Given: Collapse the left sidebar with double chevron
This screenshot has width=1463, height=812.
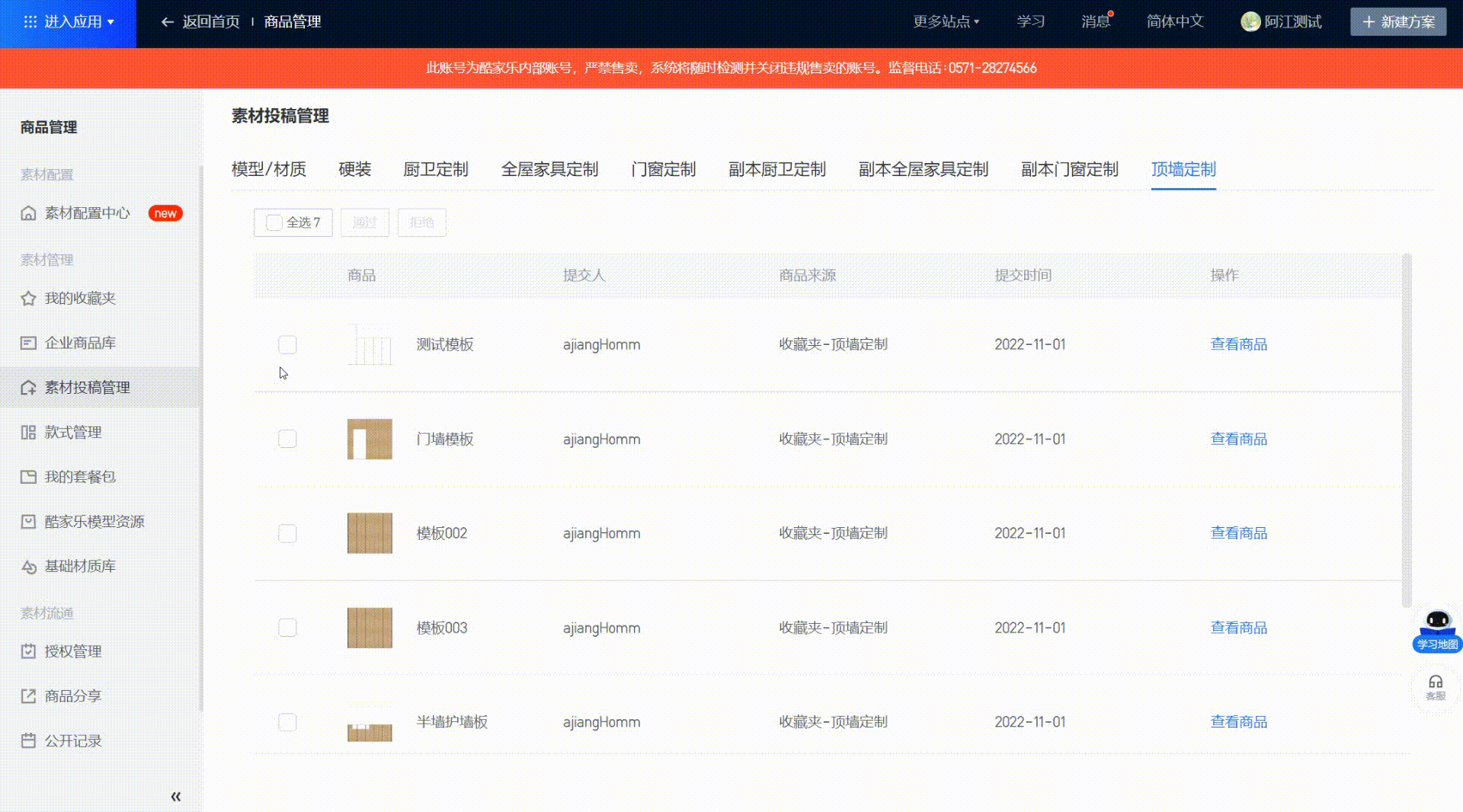Looking at the screenshot, I should (x=176, y=797).
